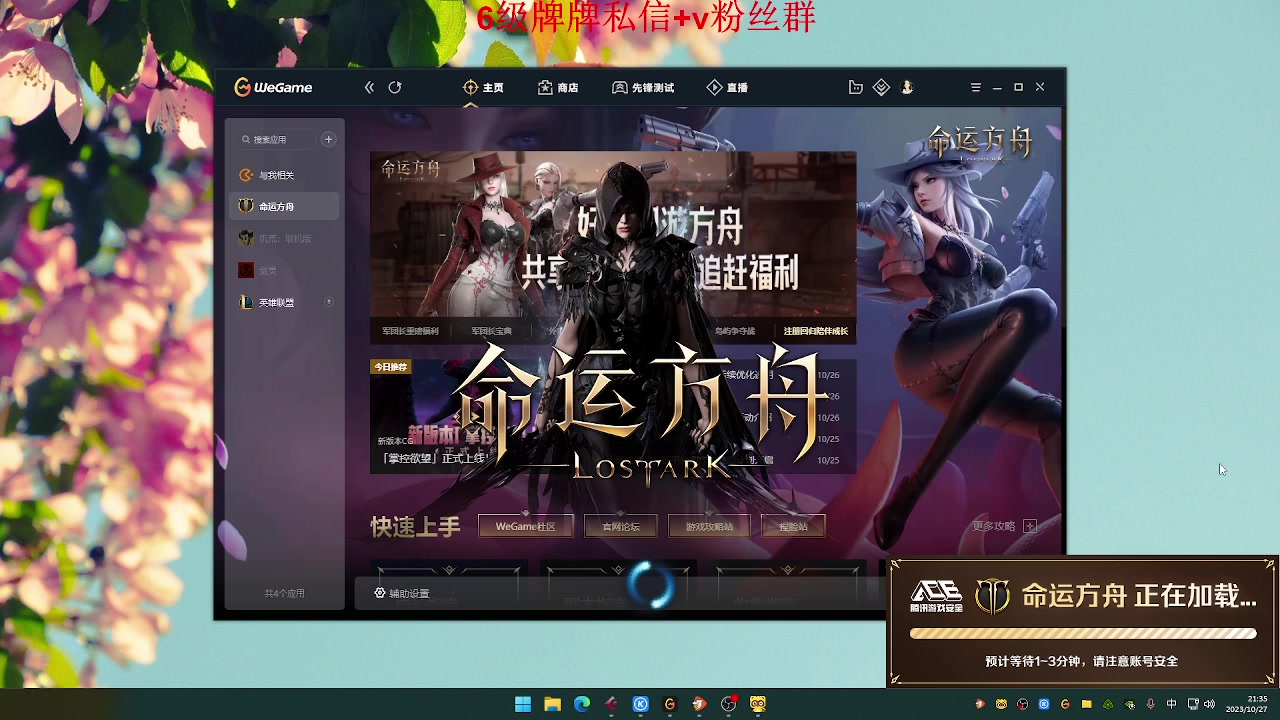Open the 商店 store tab
The width and height of the screenshot is (1280, 720).
[x=558, y=88]
